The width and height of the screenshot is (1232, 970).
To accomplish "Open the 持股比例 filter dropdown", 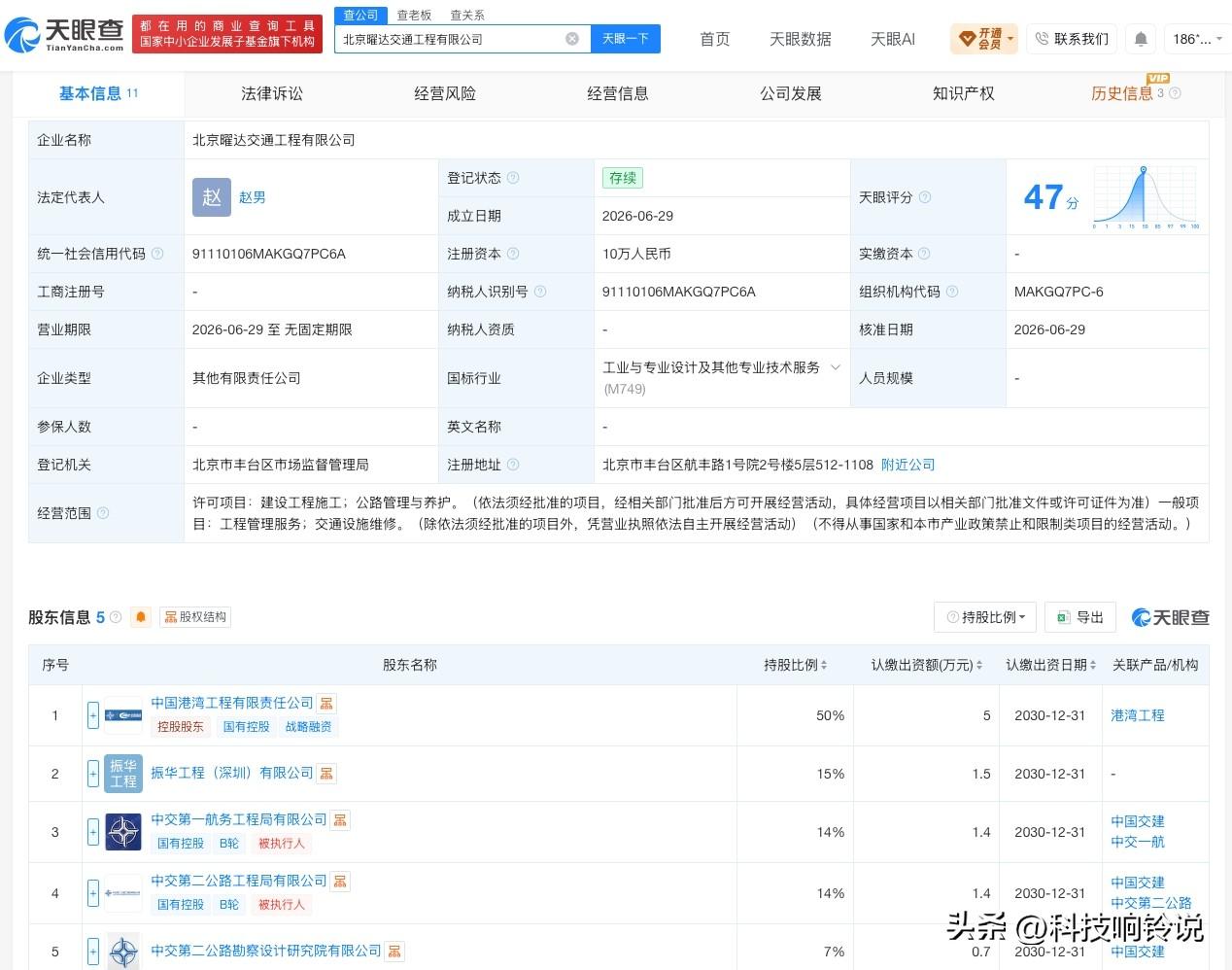I will tap(985, 617).
